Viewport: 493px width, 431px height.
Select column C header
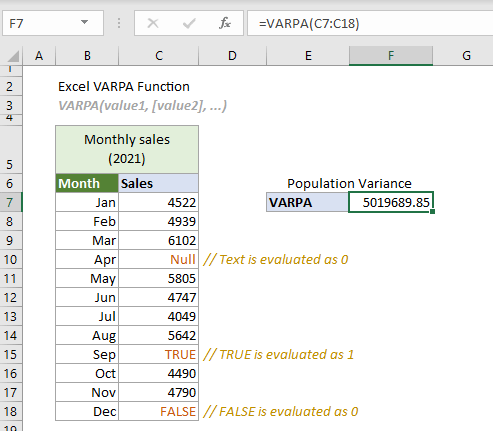[159, 56]
